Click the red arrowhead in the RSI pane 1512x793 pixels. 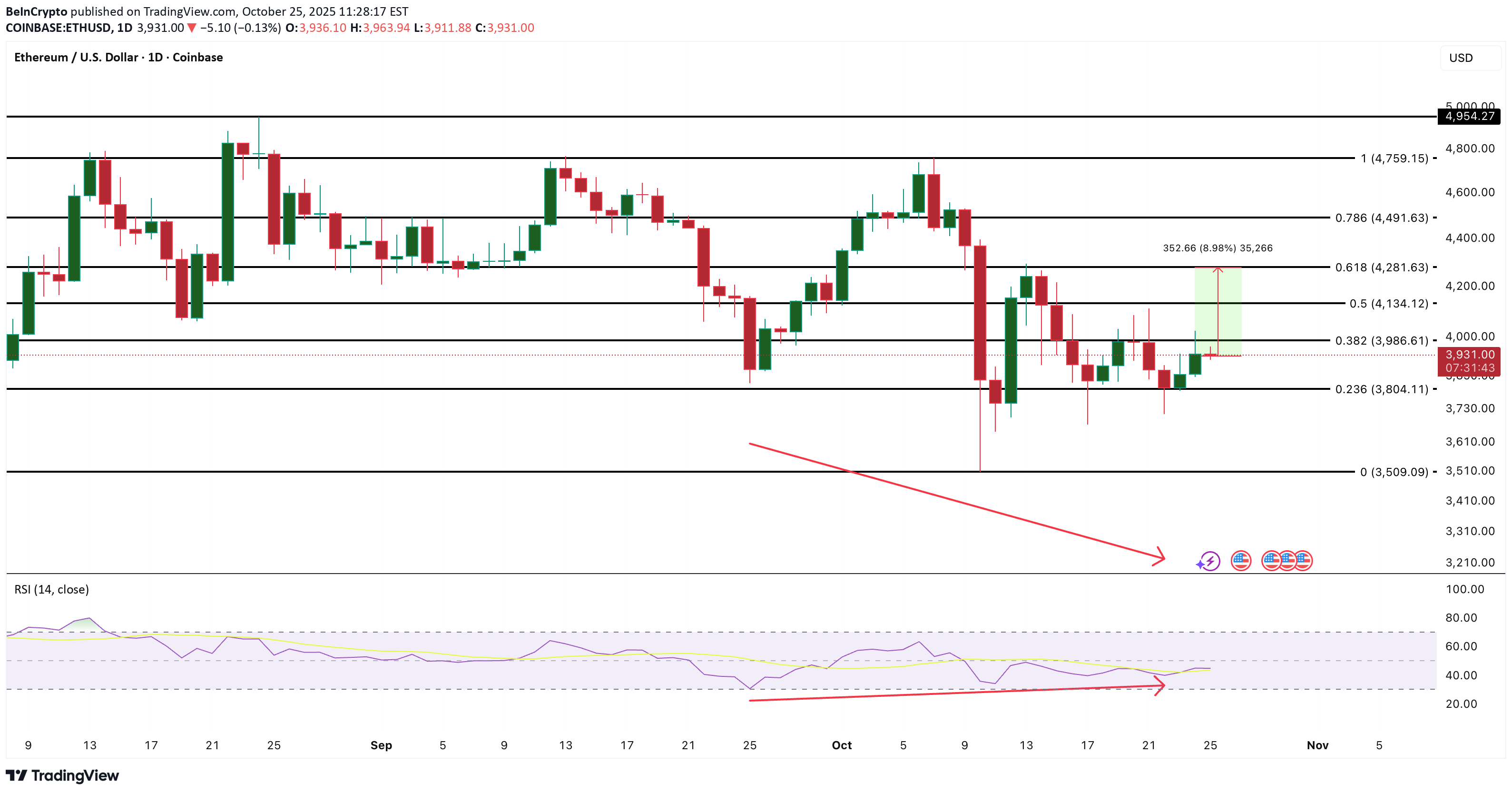tap(1159, 685)
